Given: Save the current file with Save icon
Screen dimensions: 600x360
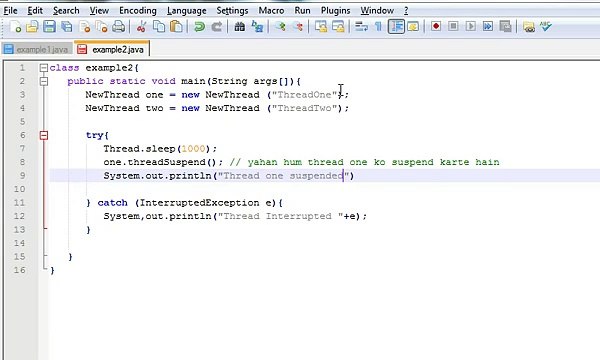Looking at the screenshot, I should tap(49, 26).
